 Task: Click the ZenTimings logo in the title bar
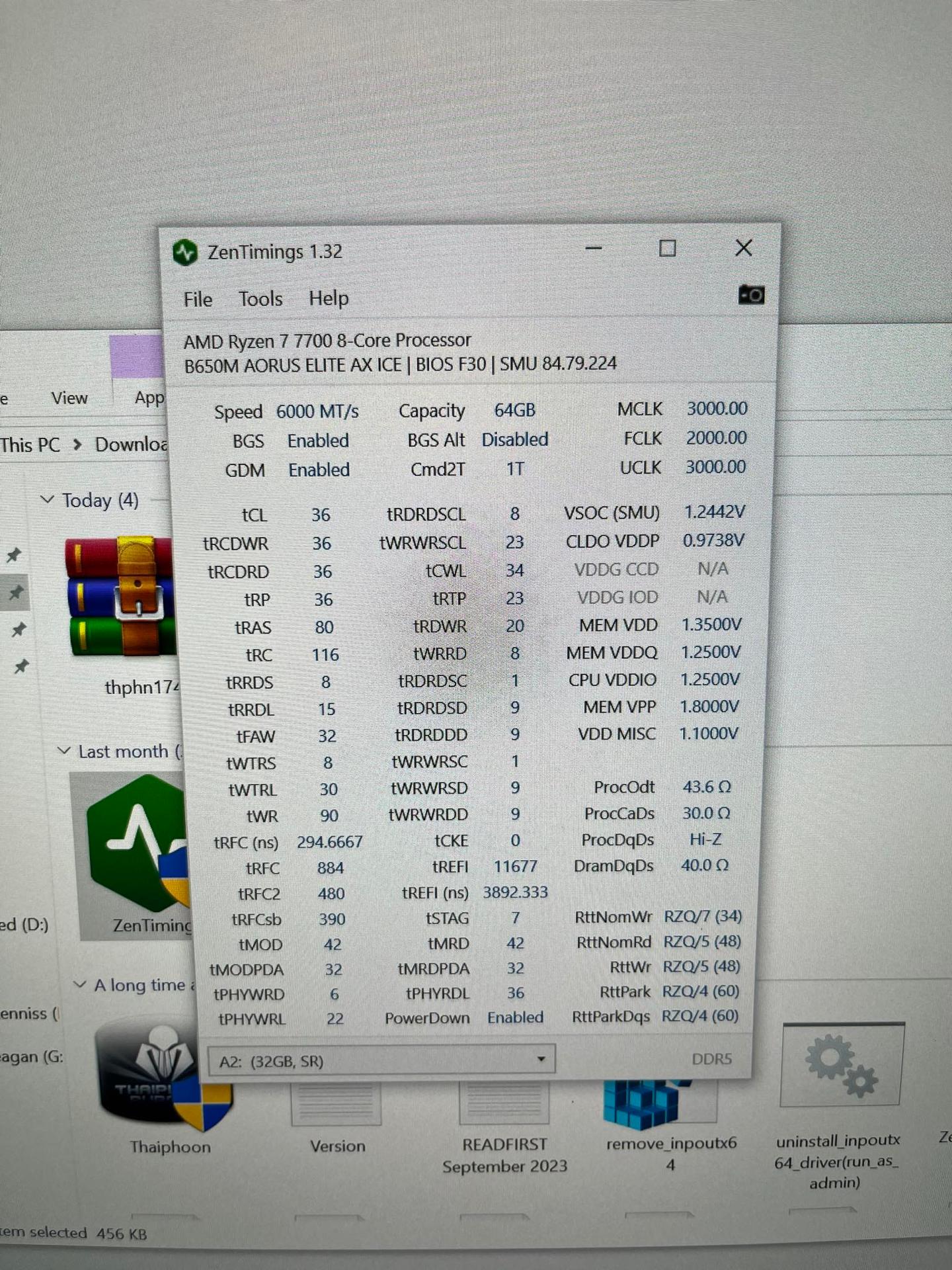[185, 253]
